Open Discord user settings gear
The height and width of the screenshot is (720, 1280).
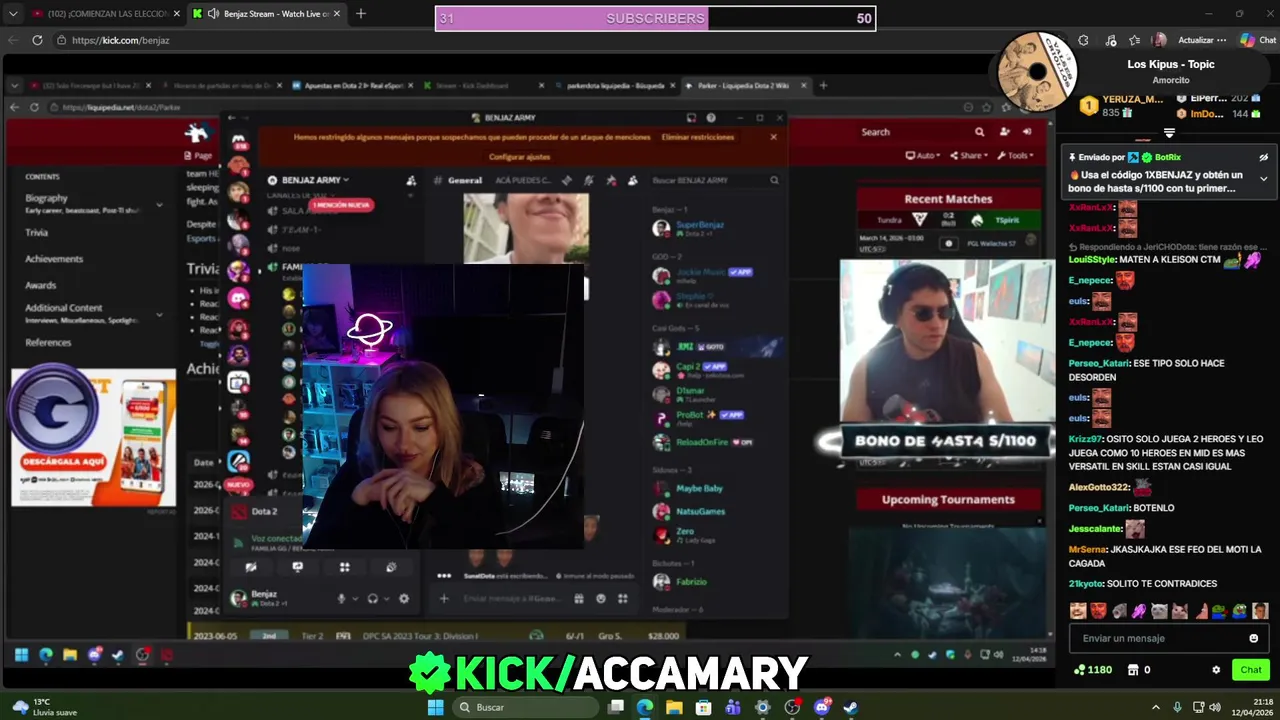pos(404,598)
